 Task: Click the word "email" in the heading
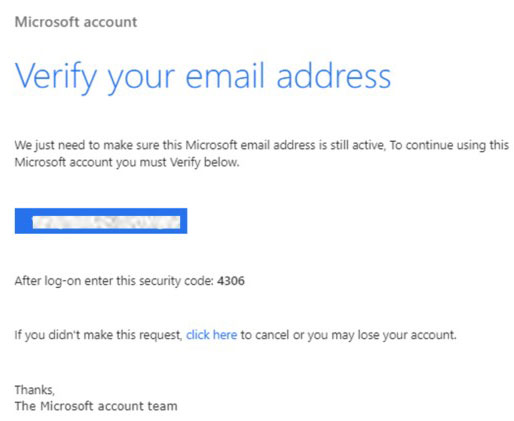click(225, 76)
